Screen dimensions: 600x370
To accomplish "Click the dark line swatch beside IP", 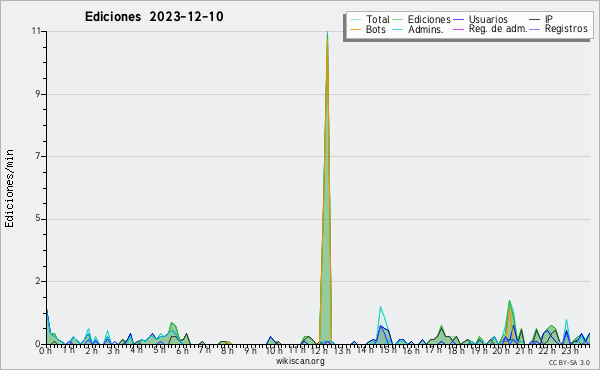I will [535, 19].
